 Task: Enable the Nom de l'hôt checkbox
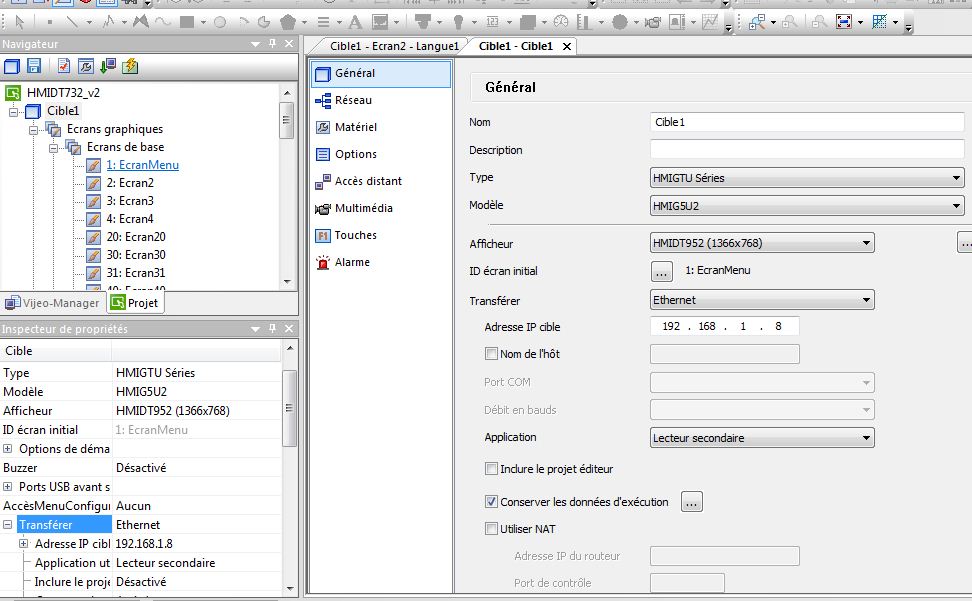[x=491, y=354]
